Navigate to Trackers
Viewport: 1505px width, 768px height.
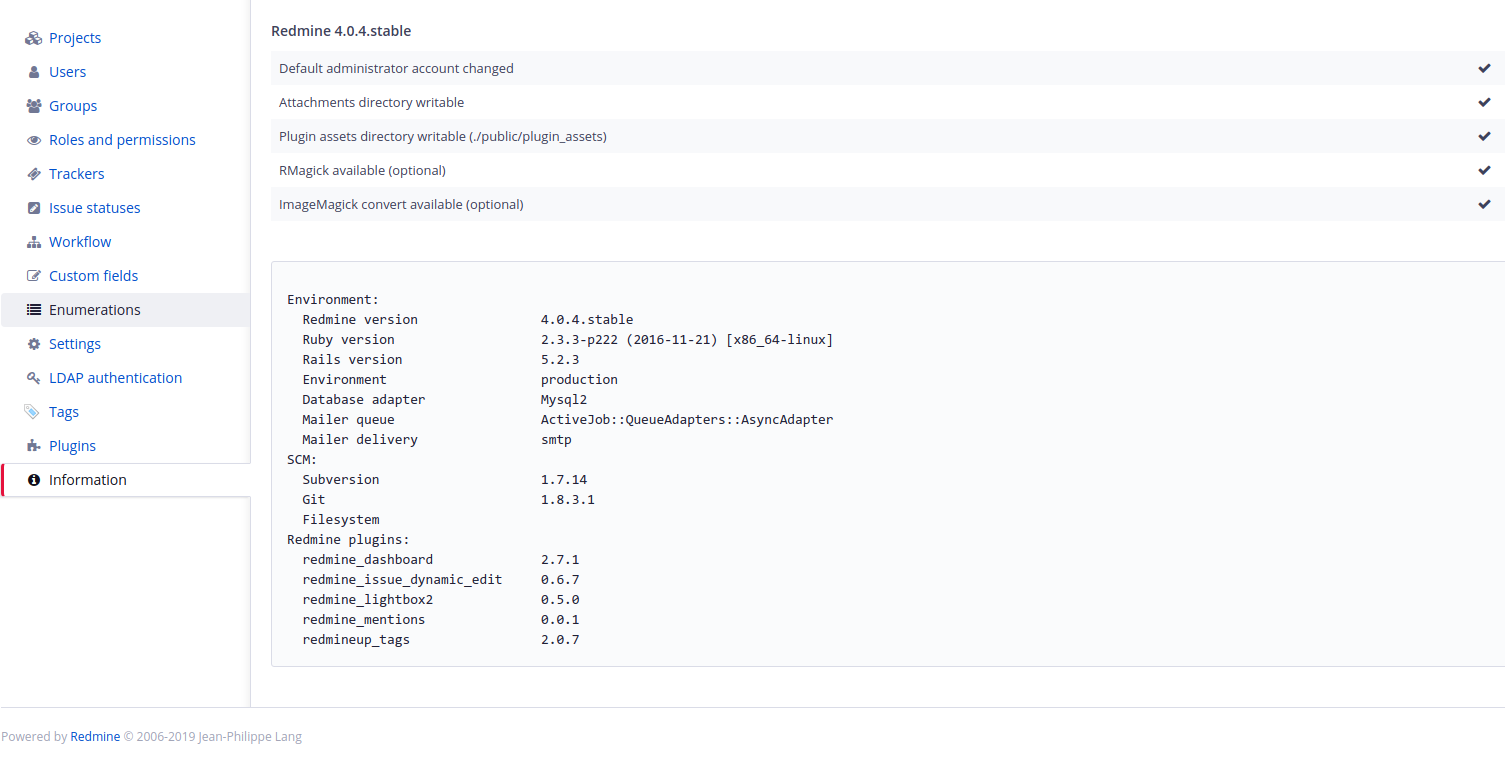76,174
